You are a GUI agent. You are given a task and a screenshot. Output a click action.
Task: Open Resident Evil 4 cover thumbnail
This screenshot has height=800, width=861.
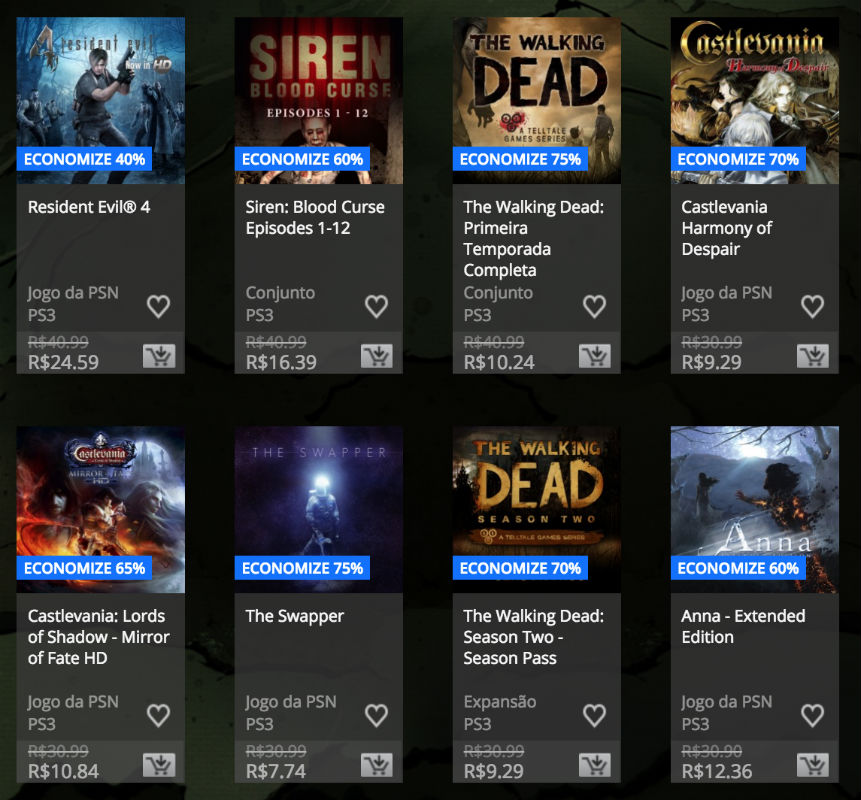[x=100, y=100]
